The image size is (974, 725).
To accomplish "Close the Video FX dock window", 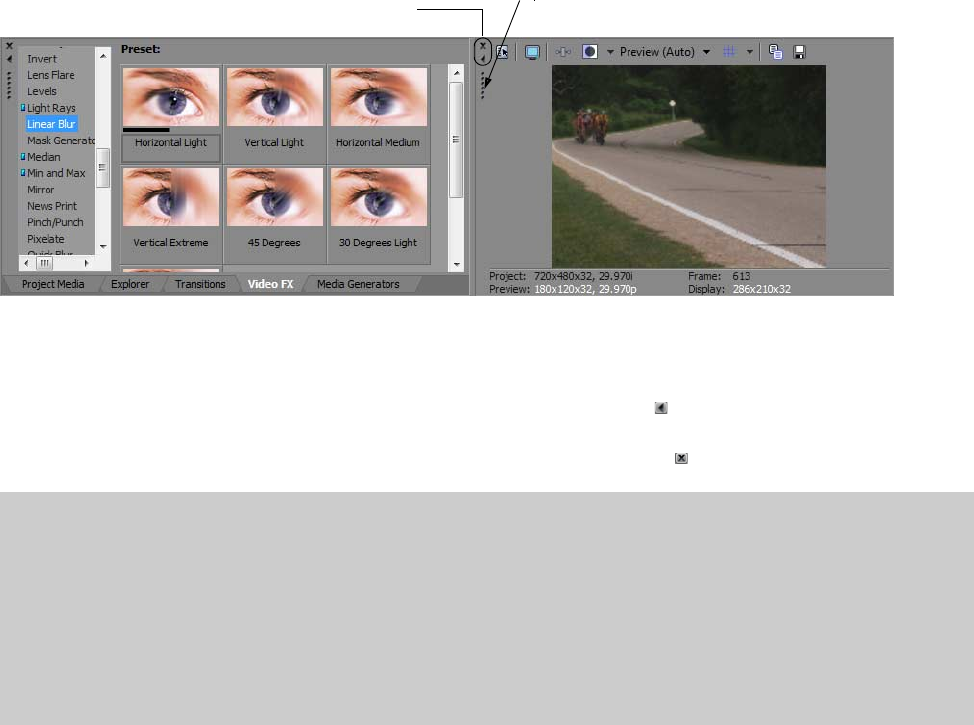I will 9,46.
